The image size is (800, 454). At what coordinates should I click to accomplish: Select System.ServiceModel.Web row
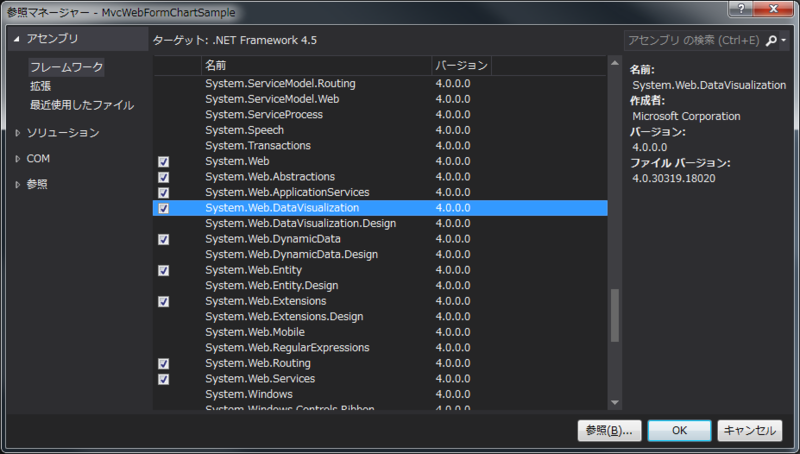[380, 99]
